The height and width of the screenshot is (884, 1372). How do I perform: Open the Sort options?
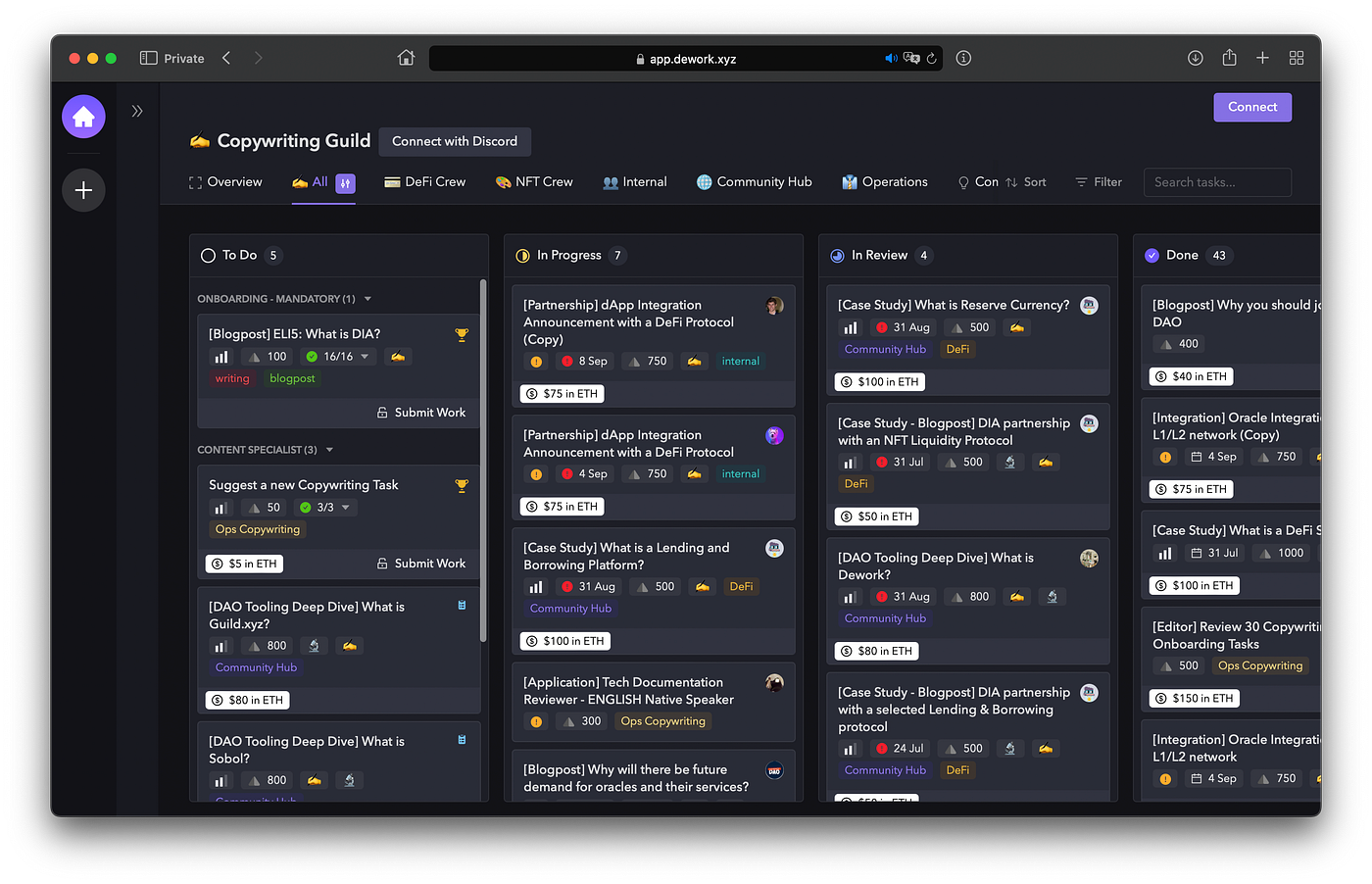click(1025, 182)
